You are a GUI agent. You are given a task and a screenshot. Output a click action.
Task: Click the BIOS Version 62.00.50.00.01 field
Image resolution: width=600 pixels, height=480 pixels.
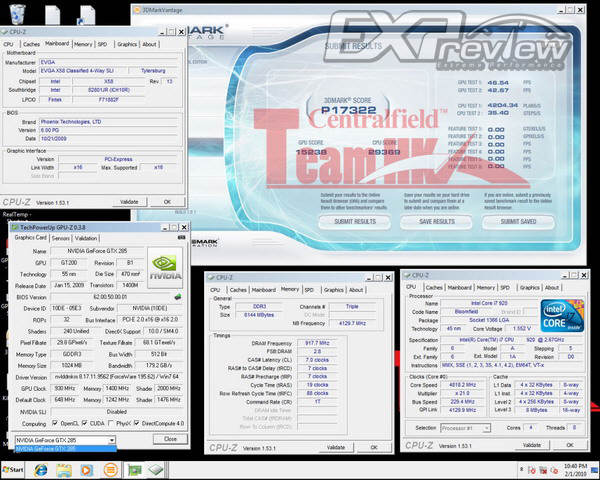point(110,297)
